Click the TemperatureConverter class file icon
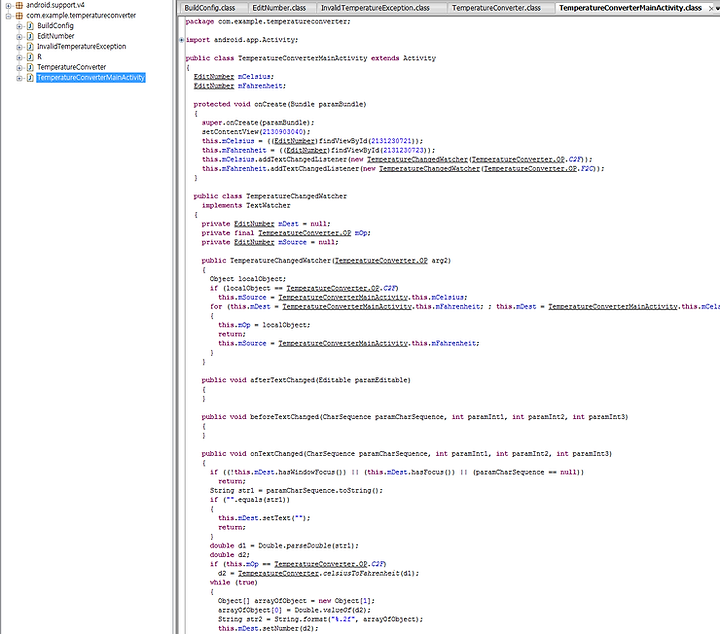720x634 pixels. coord(30,67)
